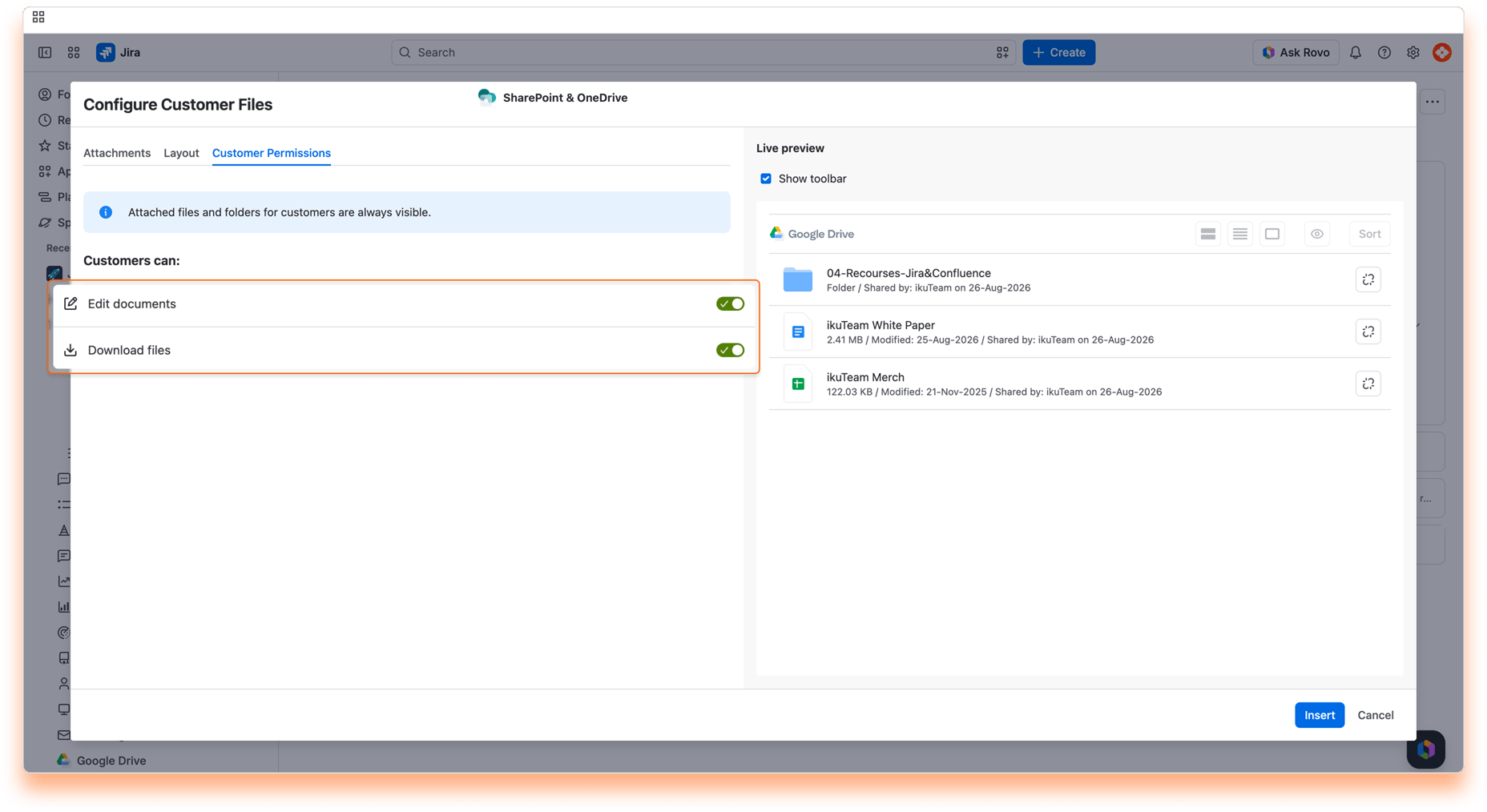Screen dimensions: 1487x812
Task: Click the search filter grid icon
Action: pos(1002,52)
